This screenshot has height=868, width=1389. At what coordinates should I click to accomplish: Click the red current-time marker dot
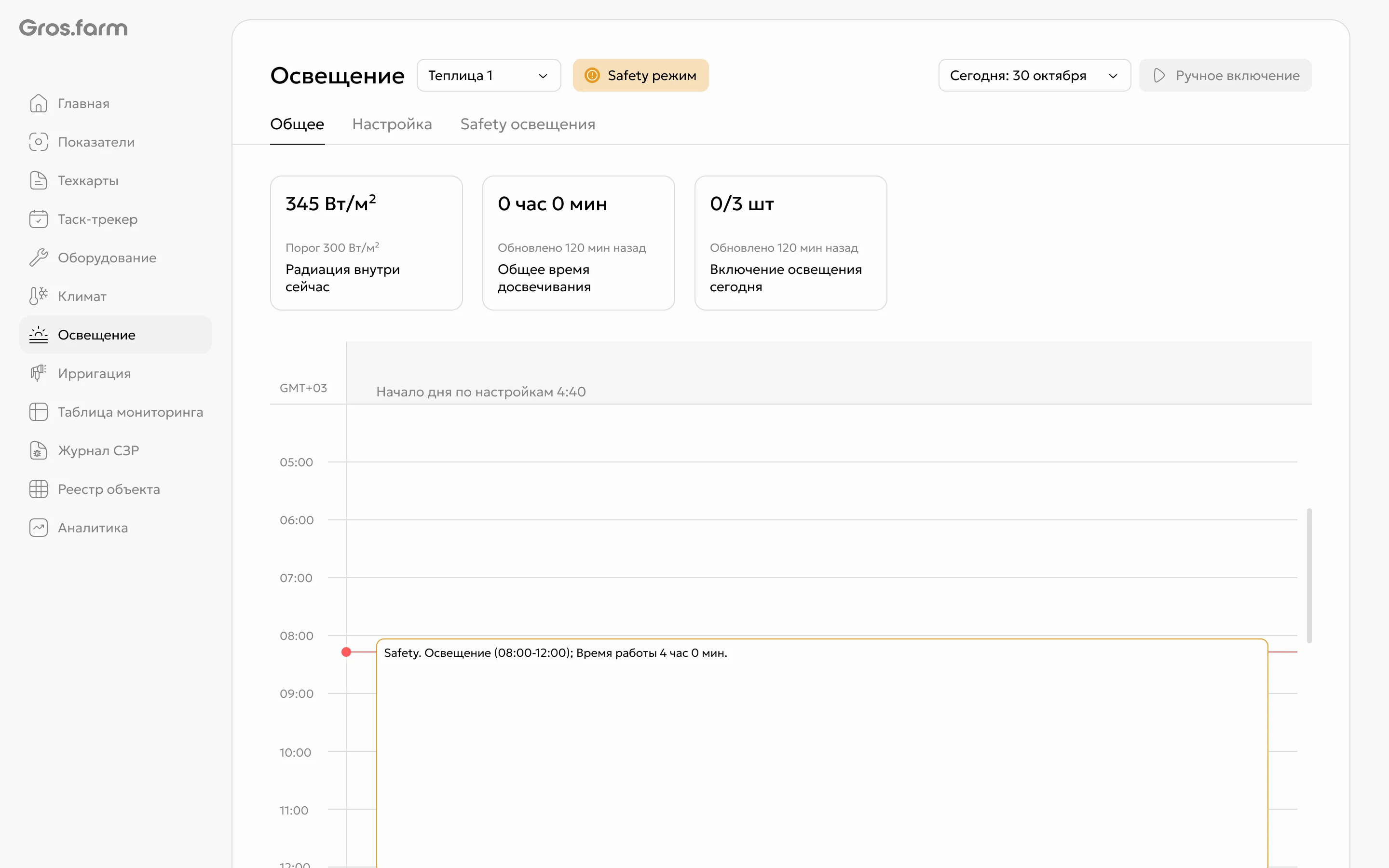(x=346, y=652)
